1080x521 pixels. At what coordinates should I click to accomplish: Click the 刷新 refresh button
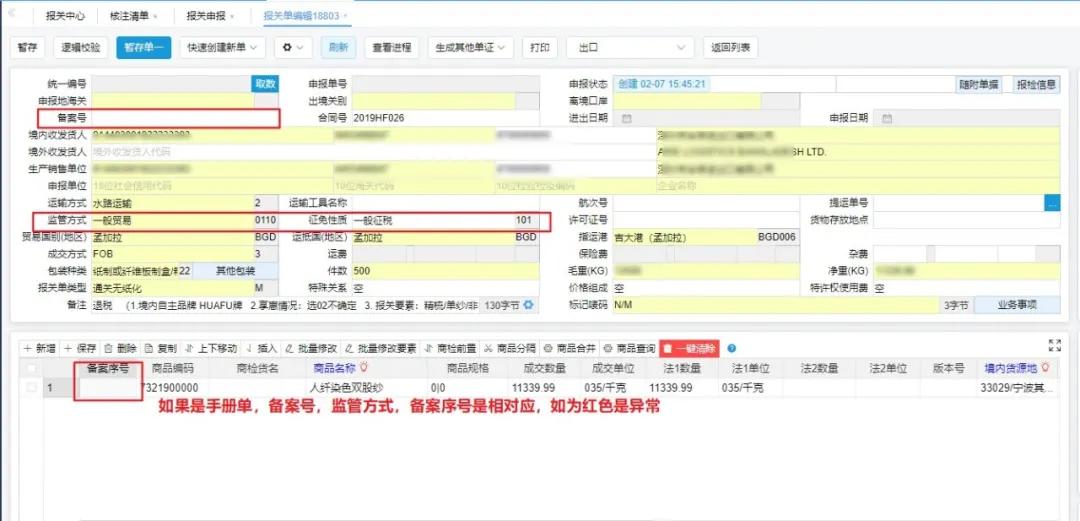[x=338, y=48]
